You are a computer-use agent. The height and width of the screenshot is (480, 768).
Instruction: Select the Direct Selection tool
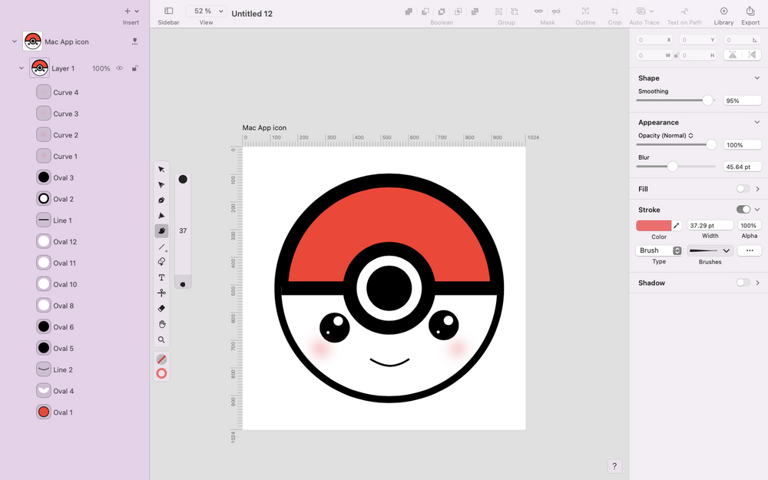161,185
